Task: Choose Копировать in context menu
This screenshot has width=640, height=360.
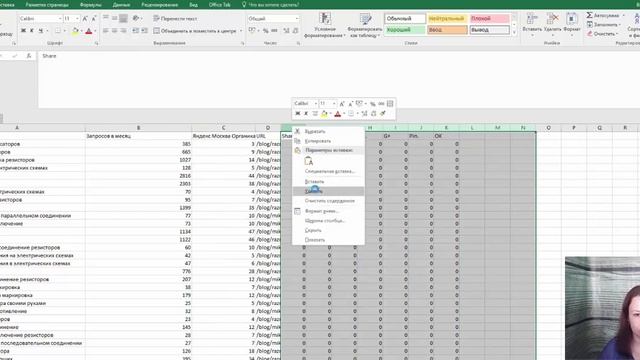Action: [x=329, y=141]
